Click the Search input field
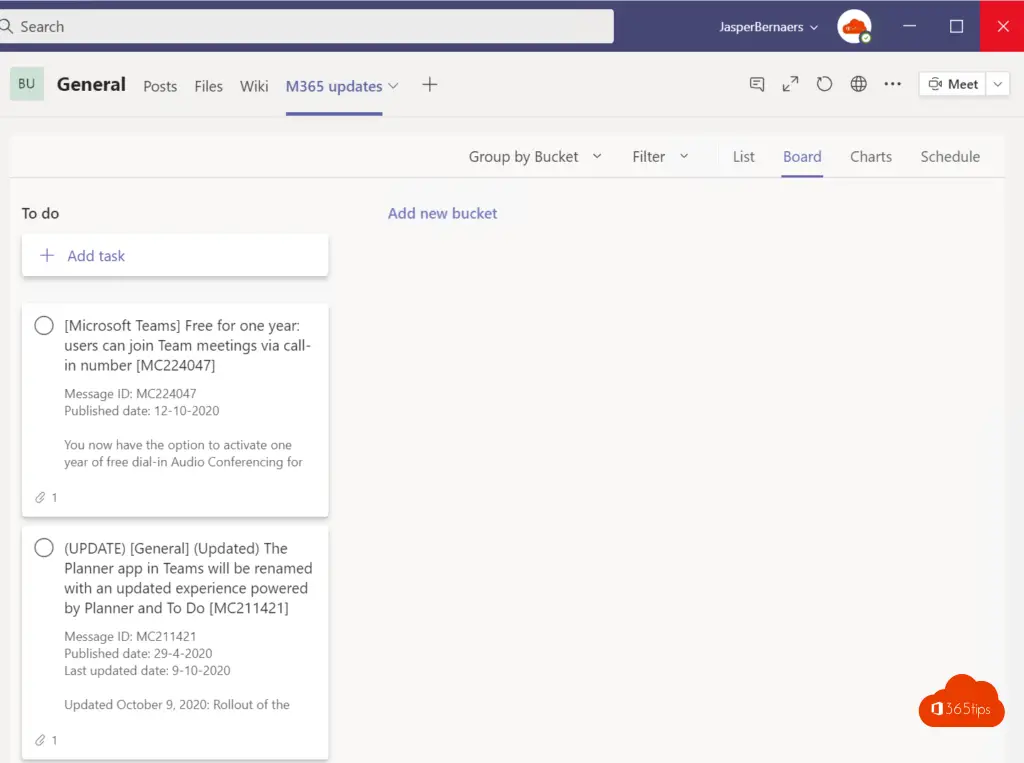The image size is (1024, 763). (x=310, y=27)
